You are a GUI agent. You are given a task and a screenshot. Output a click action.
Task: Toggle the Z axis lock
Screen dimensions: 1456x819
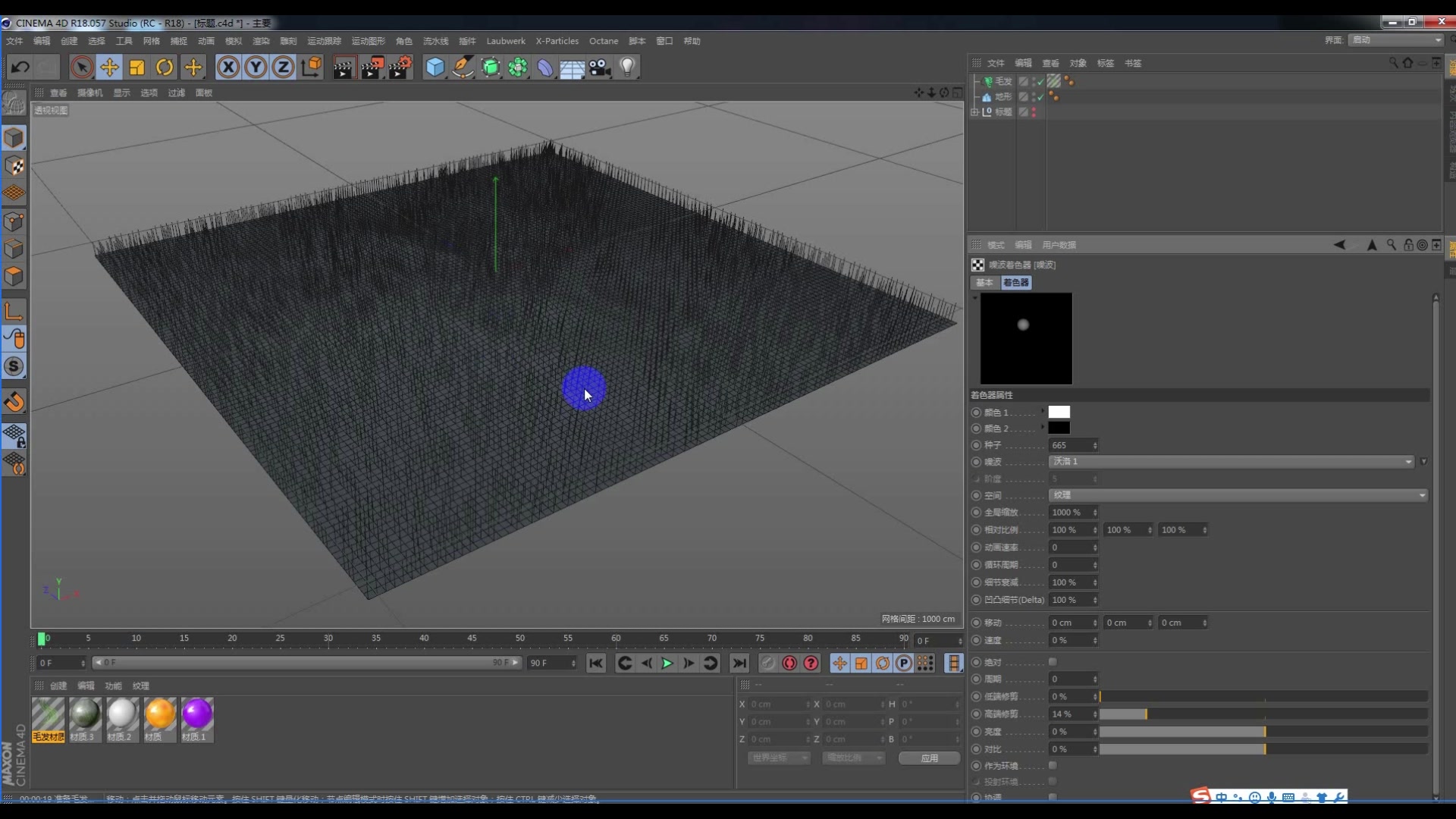283,67
